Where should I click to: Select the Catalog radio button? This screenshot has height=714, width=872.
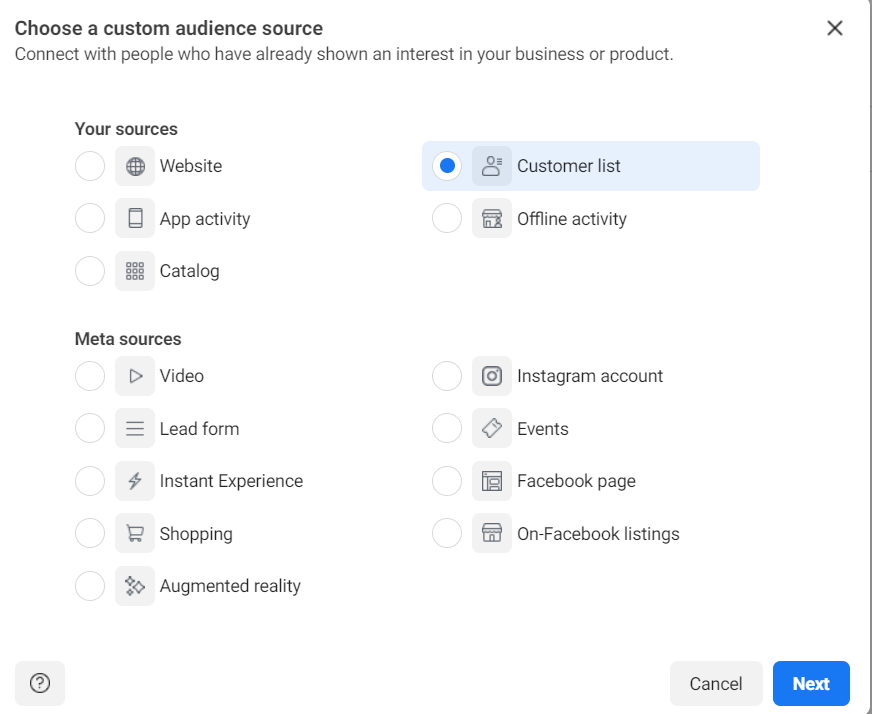(90, 271)
